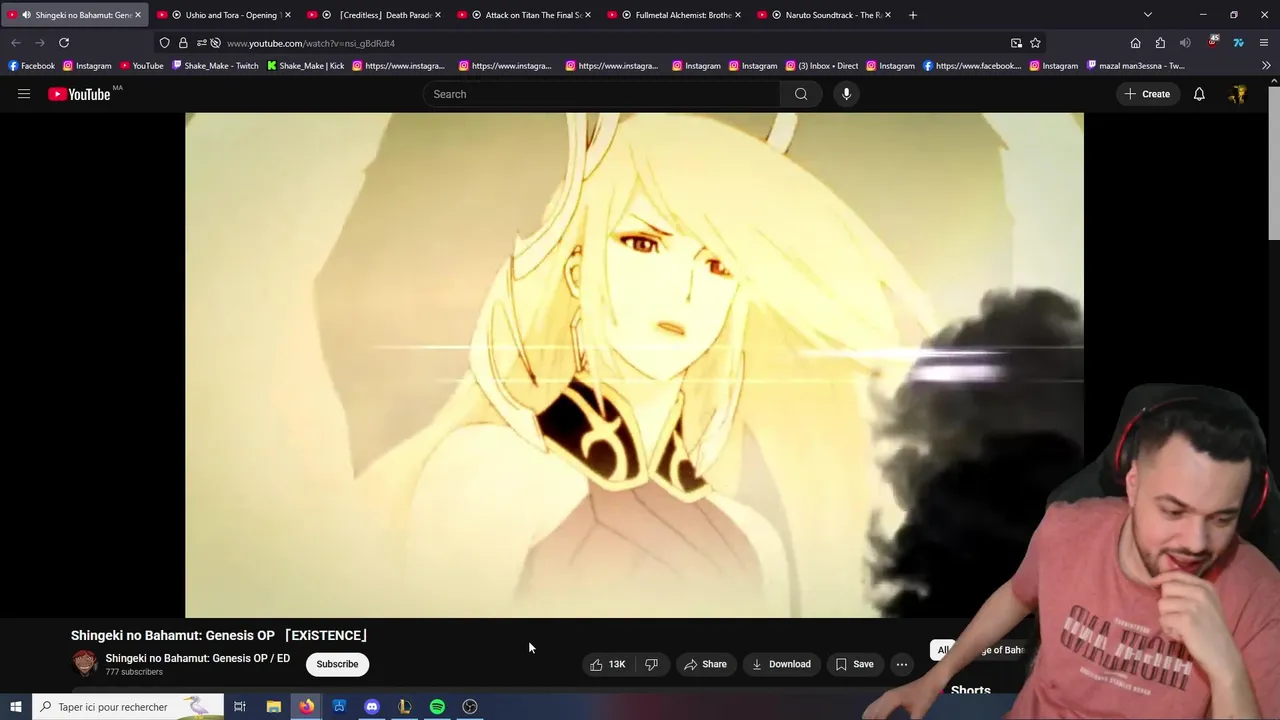1280x720 pixels.
Task: Open the red extension icon with badge
Action: [1213, 43]
